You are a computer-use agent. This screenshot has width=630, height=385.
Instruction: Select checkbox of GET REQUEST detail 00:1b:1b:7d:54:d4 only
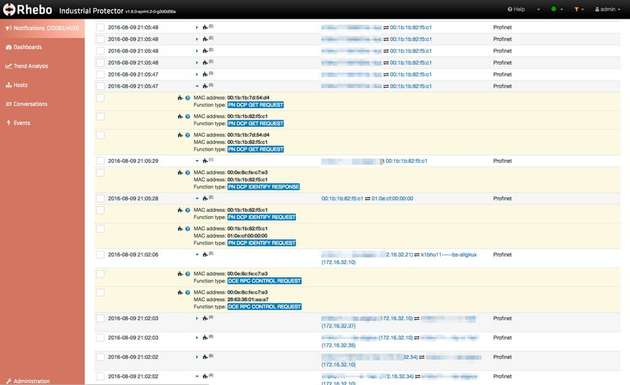[100, 98]
